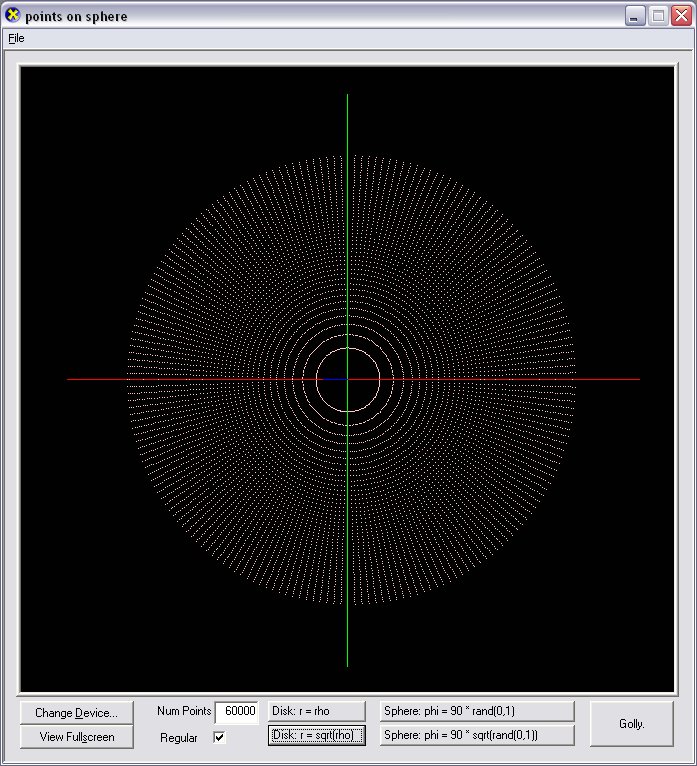Click the right end of the red axis
Viewport: 697px width, 766px height.
pyautogui.click(x=636, y=379)
